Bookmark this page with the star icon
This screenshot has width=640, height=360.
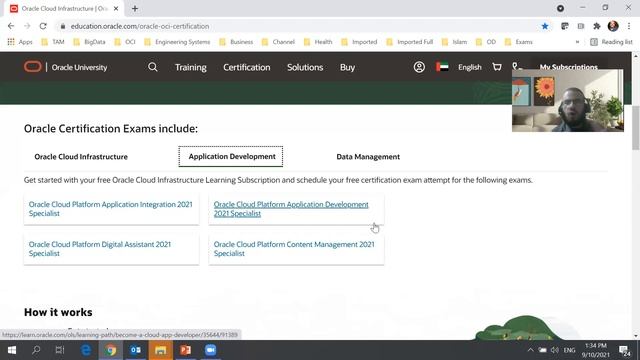pos(544,26)
